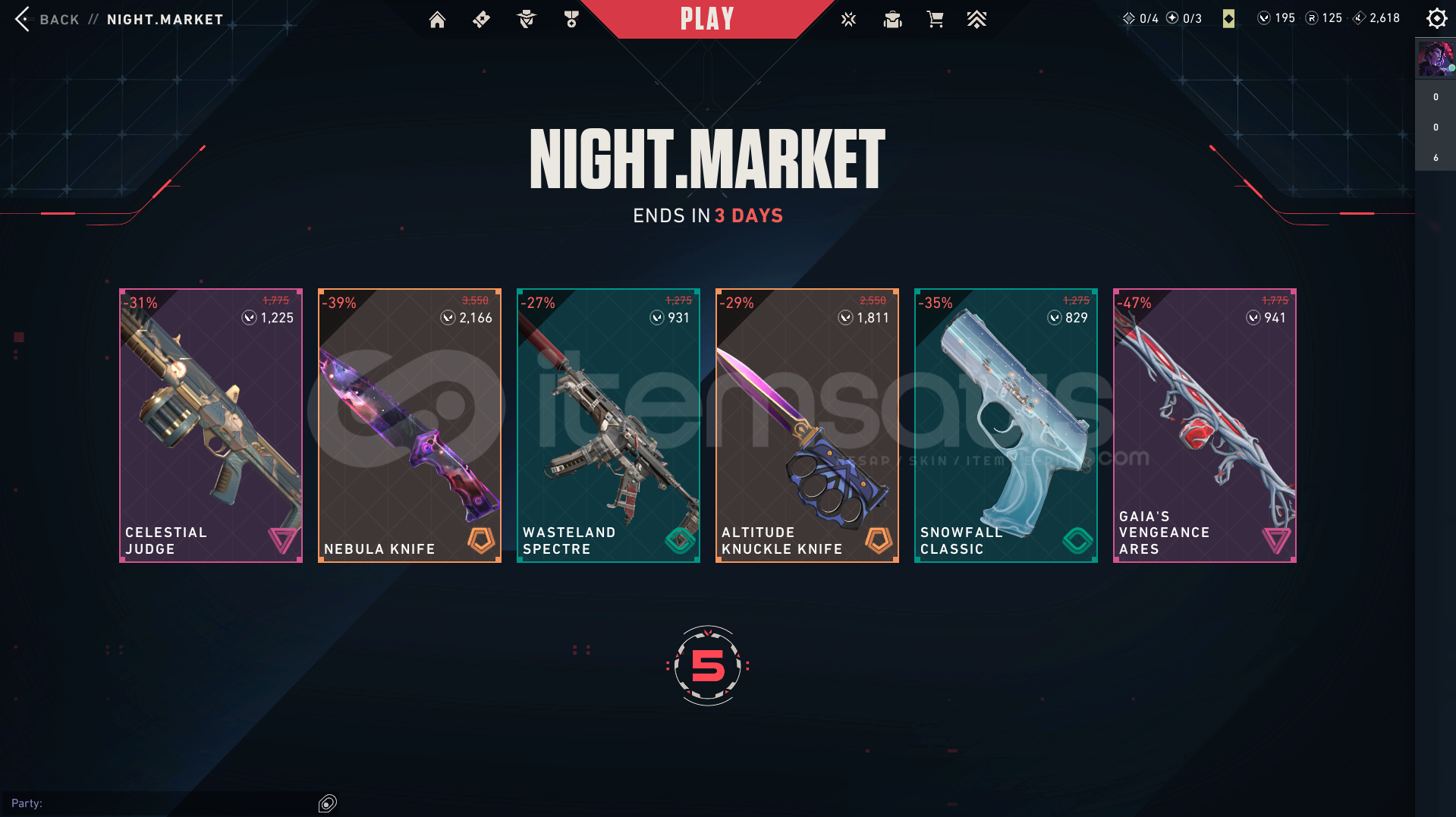Open the Collection backpack icon
Viewport: 1456px width, 817px height.
coord(892,20)
